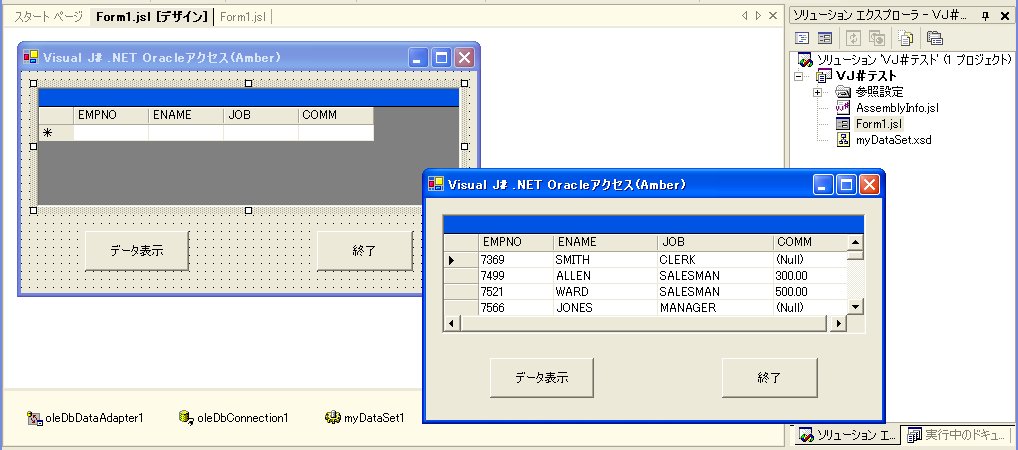This screenshot has height=450, width=1018.
Task: Click データ表示 button in the running window
Action: pos(541,377)
